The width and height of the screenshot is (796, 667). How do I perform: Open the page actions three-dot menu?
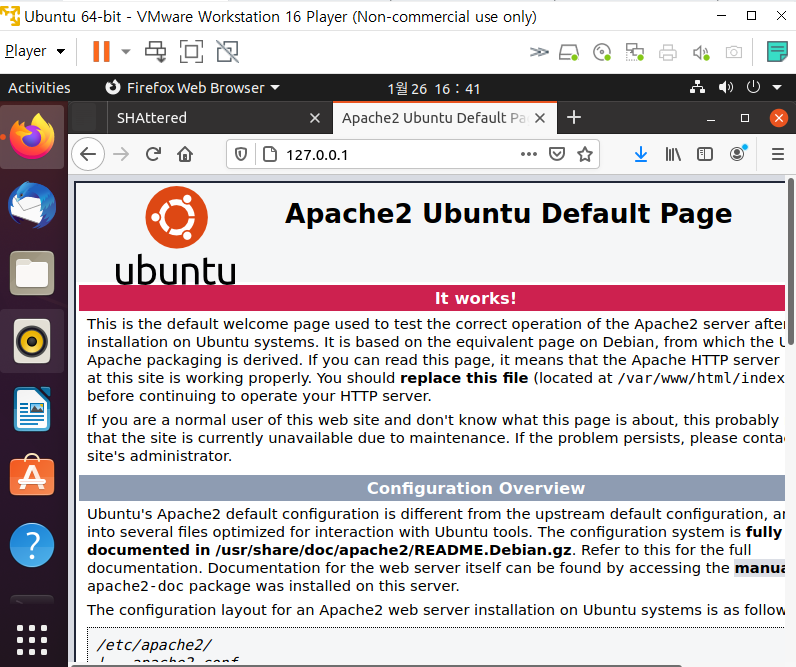point(528,154)
